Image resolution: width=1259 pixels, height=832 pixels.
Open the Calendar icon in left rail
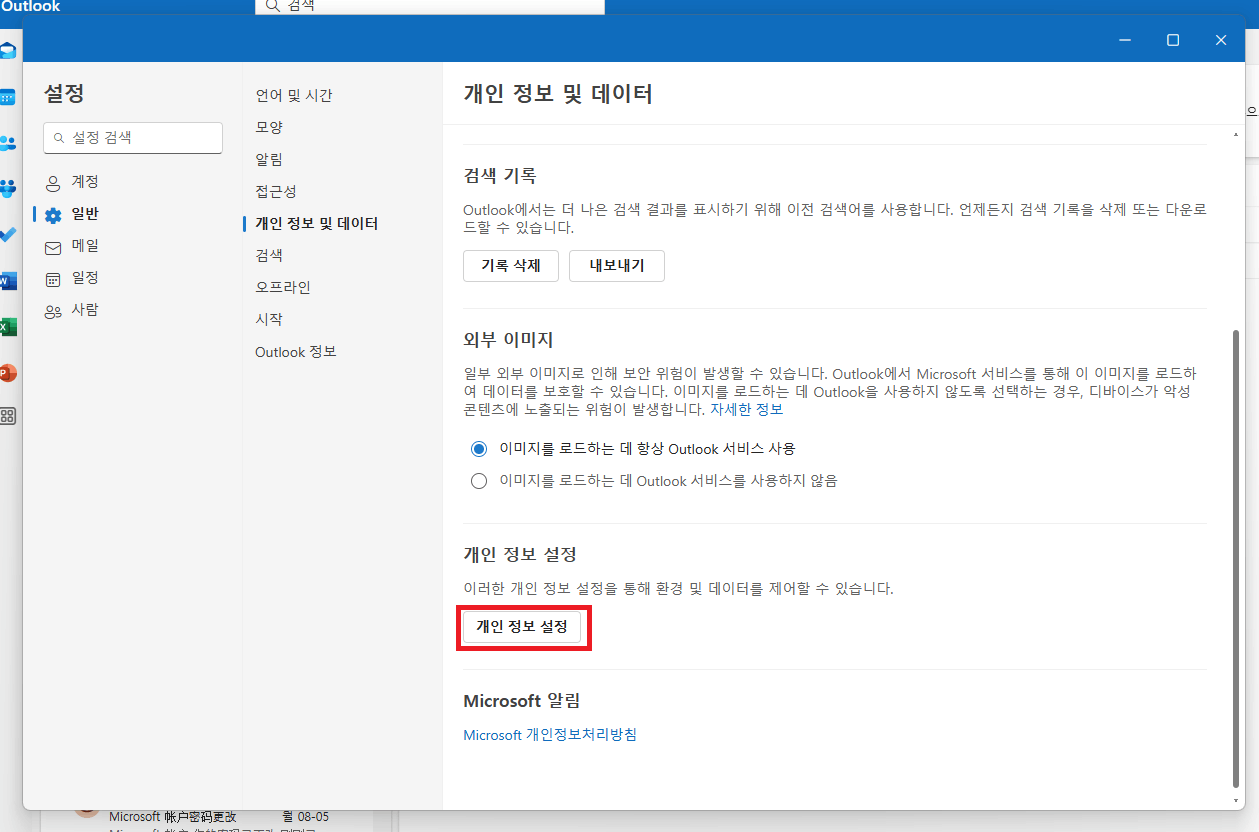[x=7, y=97]
